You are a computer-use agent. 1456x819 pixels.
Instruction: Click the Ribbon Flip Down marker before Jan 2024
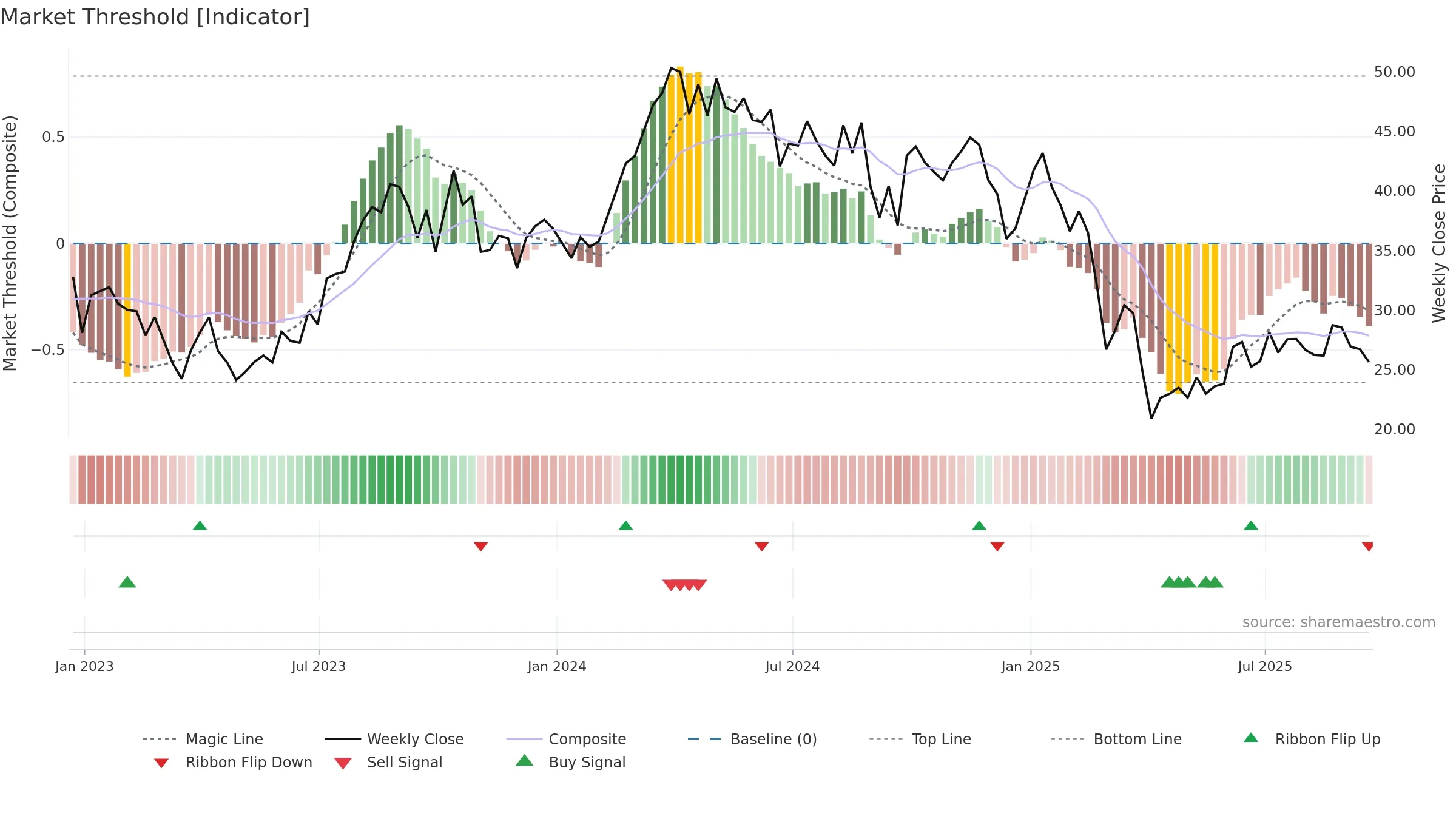pyautogui.click(x=480, y=547)
